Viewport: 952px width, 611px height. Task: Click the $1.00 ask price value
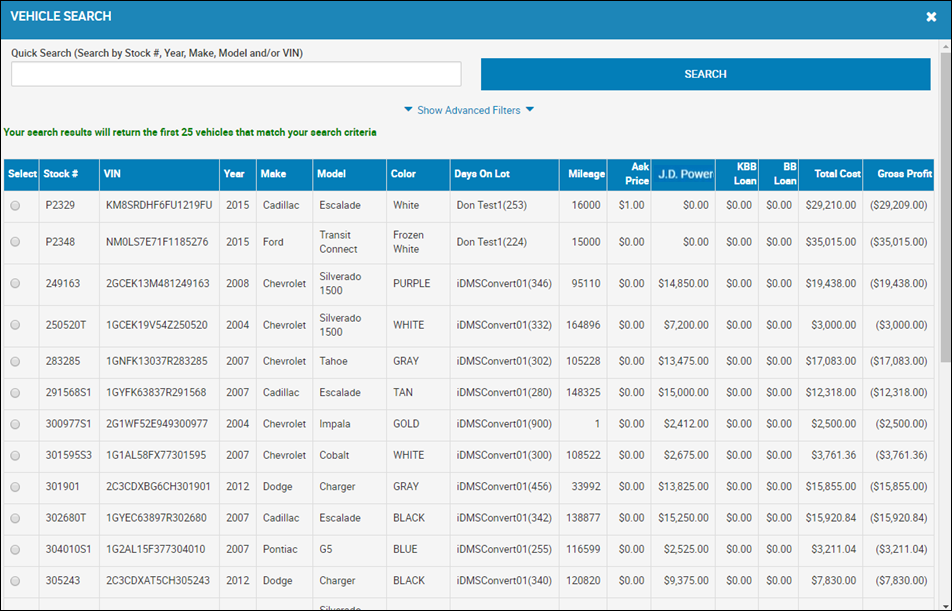click(x=631, y=205)
